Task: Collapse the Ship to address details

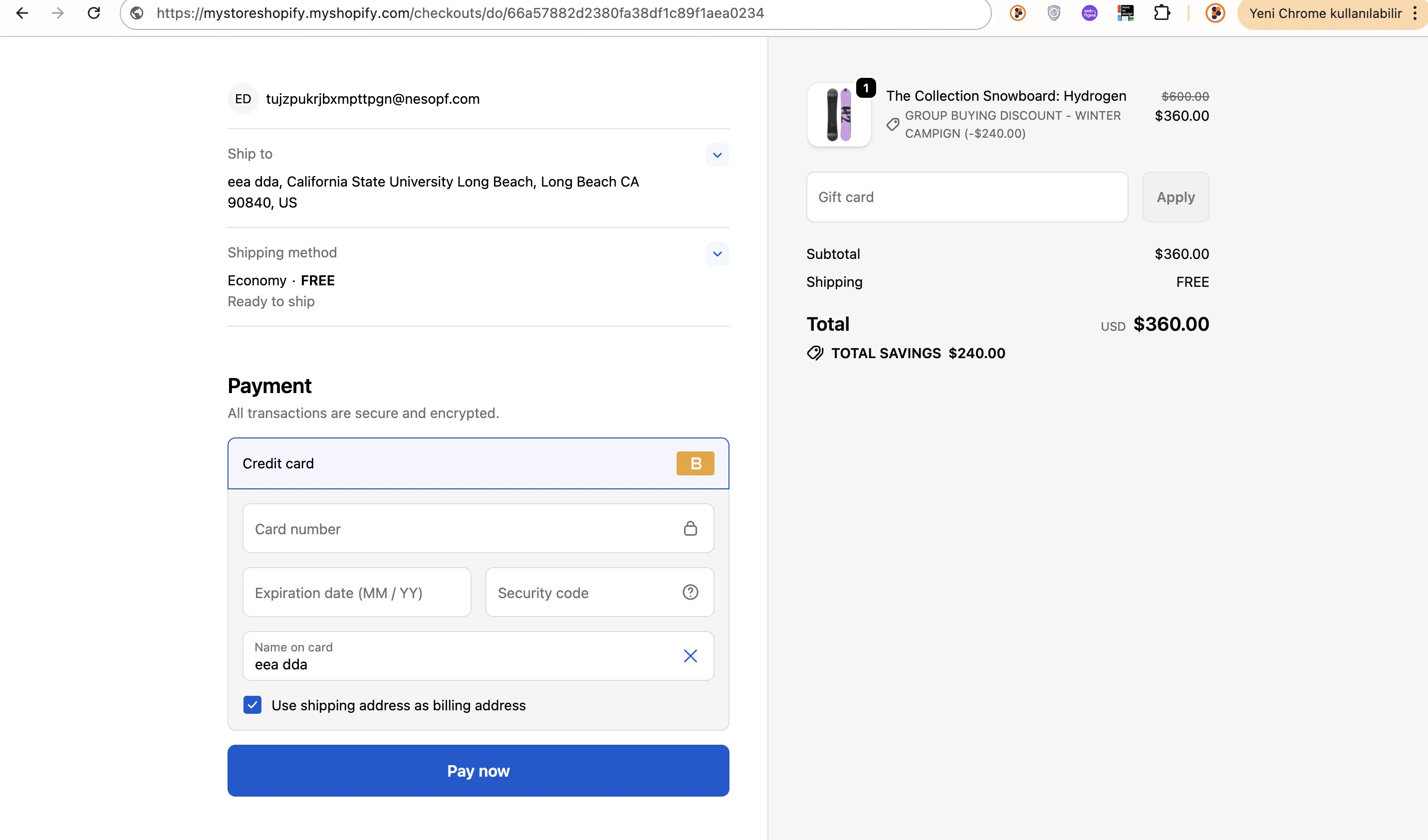Action: tap(717, 155)
